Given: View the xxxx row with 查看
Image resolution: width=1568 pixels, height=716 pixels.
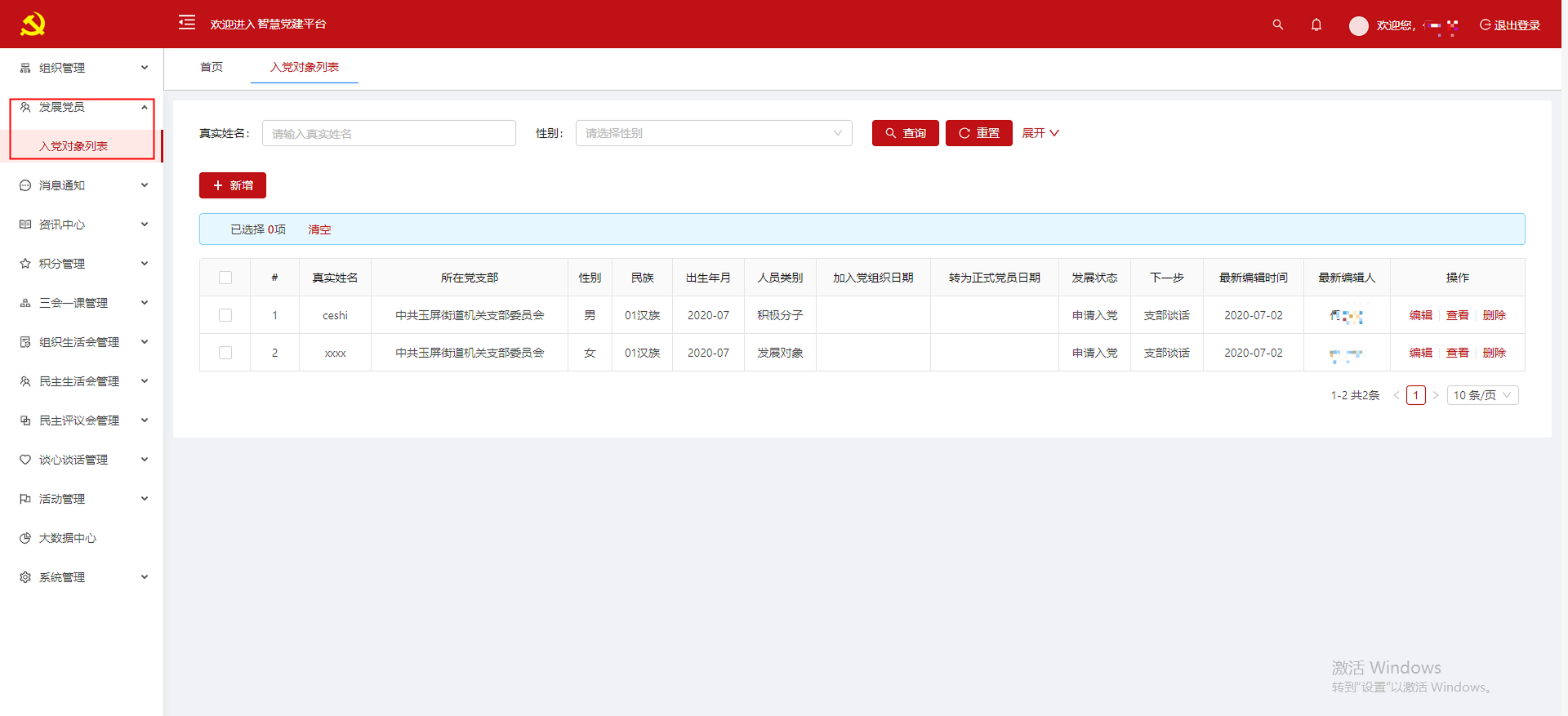Looking at the screenshot, I should [1458, 353].
